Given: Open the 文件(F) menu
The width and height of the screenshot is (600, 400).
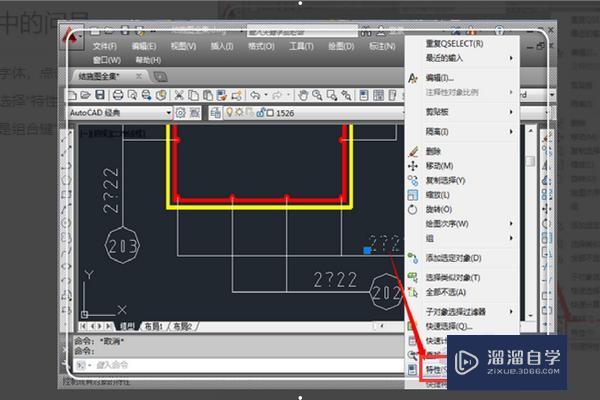Looking at the screenshot, I should [x=104, y=46].
